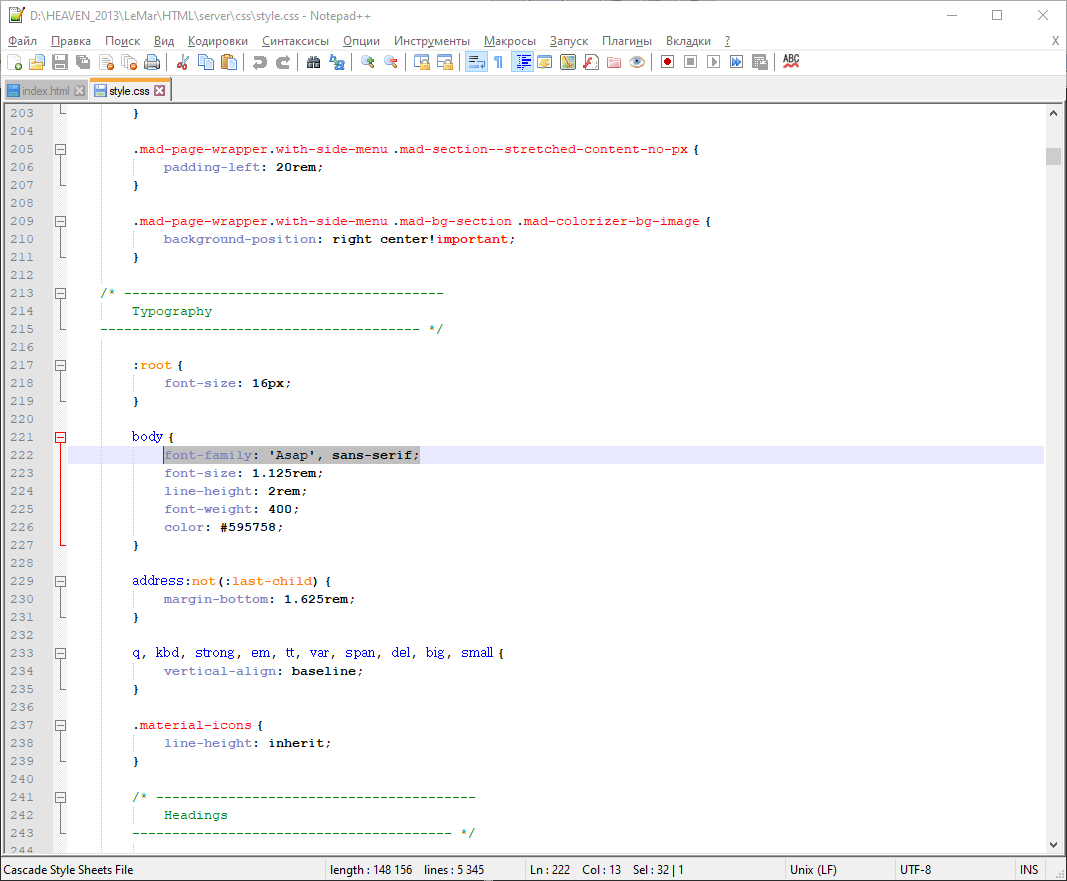Close the style.css tab
The width and height of the screenshot is (1067, 881).
[x=159, y=91]
